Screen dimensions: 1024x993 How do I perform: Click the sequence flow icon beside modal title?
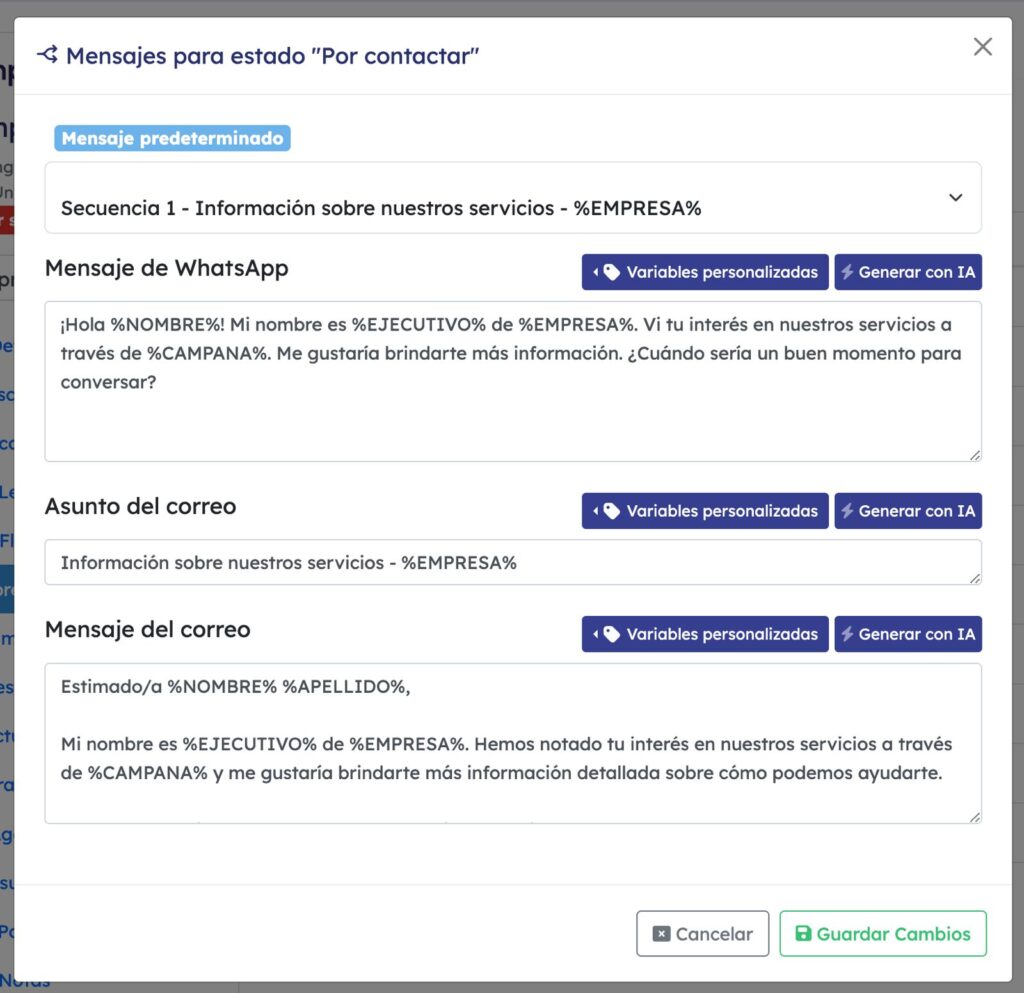[48, 55]
